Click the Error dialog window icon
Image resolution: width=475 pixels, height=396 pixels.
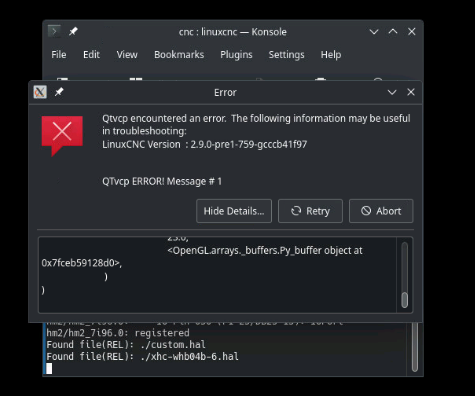pos(40,92)
